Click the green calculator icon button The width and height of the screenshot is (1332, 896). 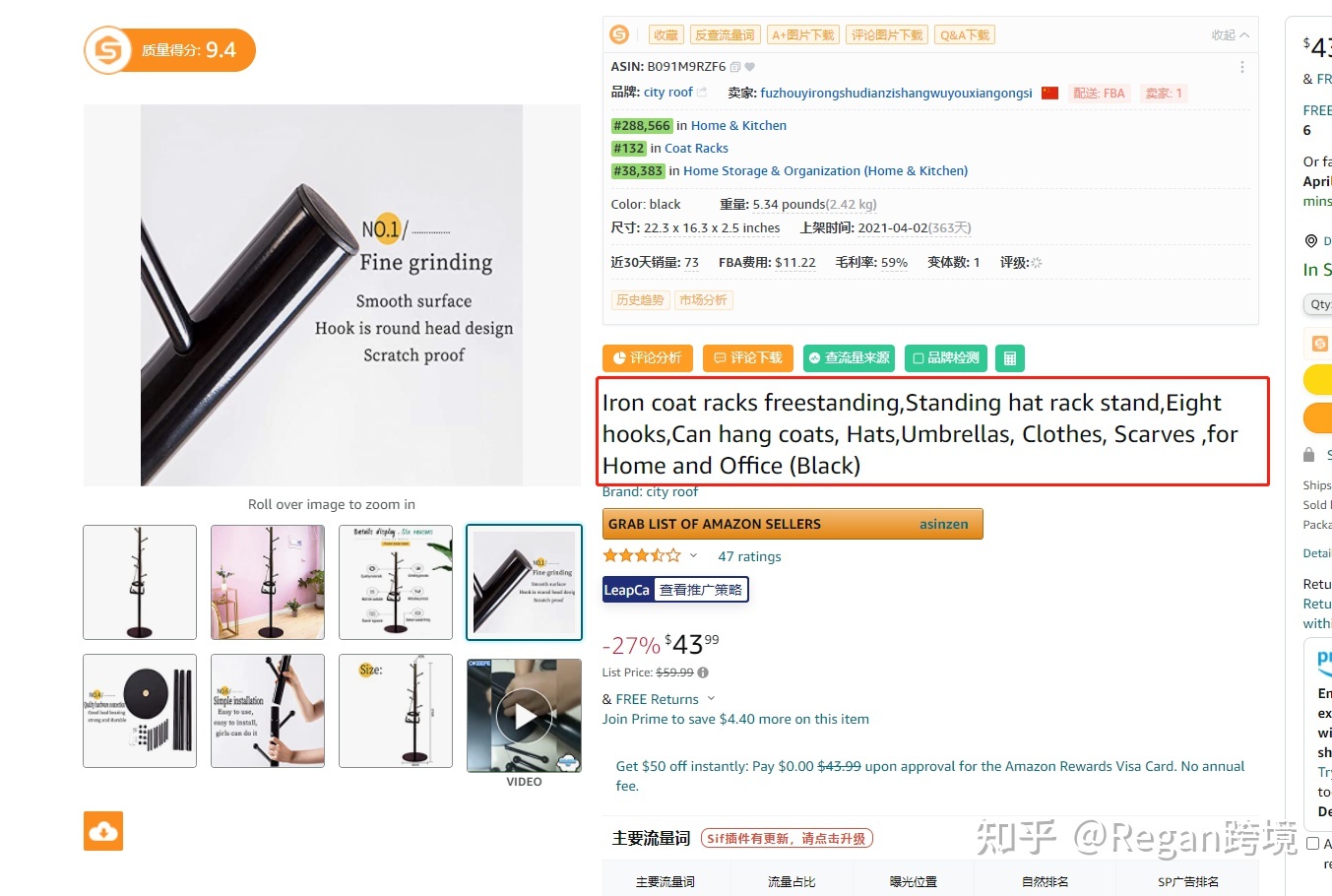[x=1010, y=358]
